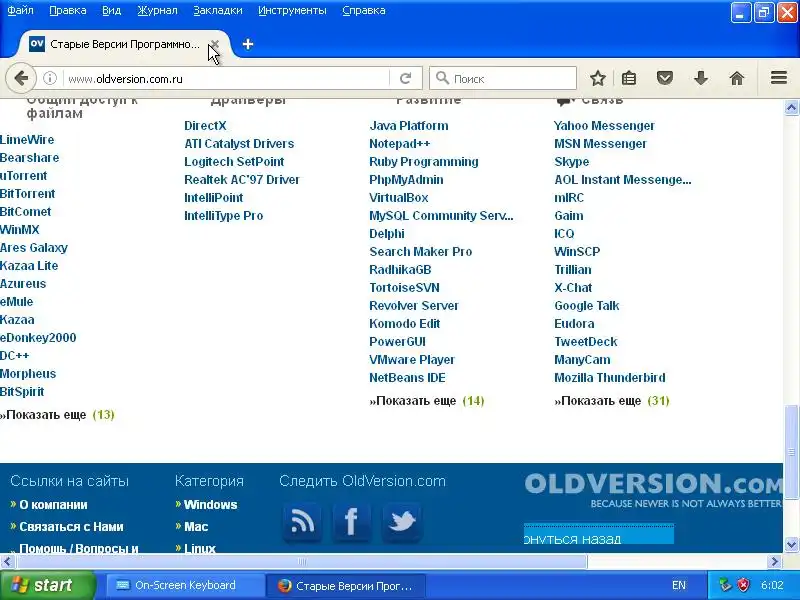Screen dimensions: 800x600
Task: Open the VirtualBox link
Action: pyautogui.click(x=398, y=198)
